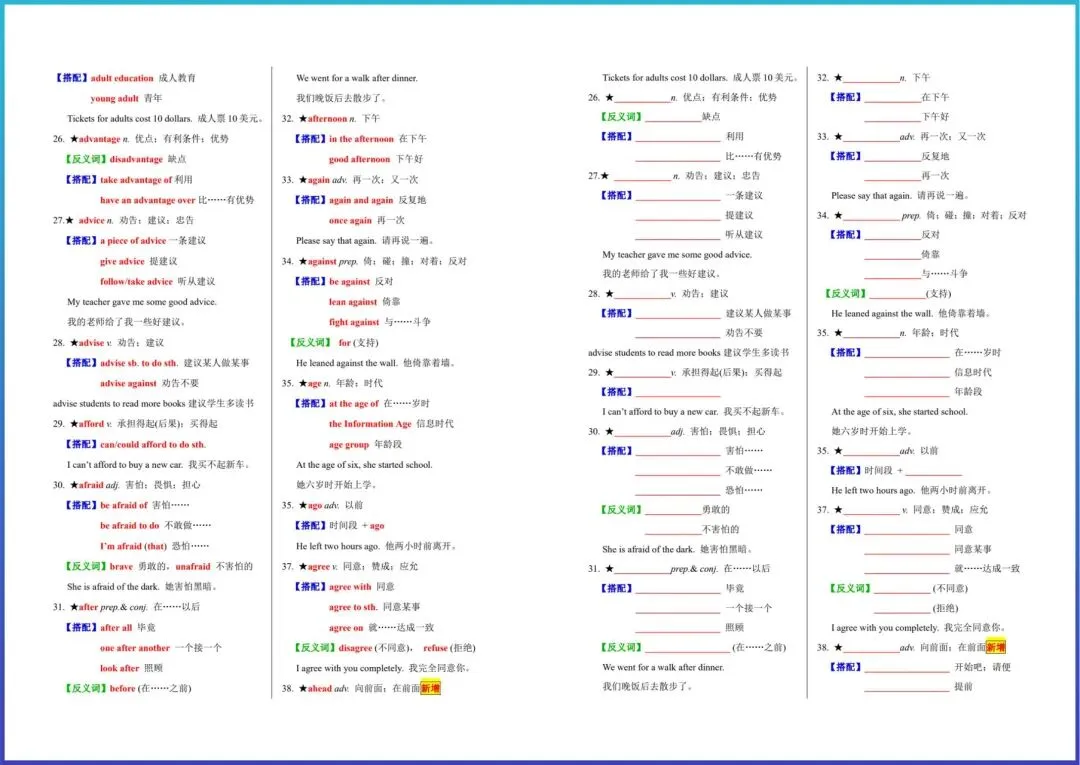Click the antonym "unafraid"
The image size is (1080, 765).
(193, 567)
